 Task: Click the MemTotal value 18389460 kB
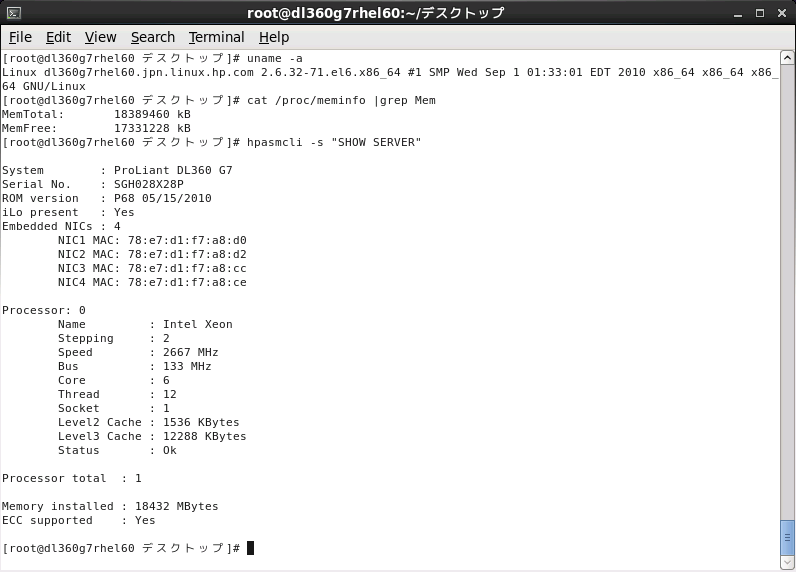[x=152, y=114]
